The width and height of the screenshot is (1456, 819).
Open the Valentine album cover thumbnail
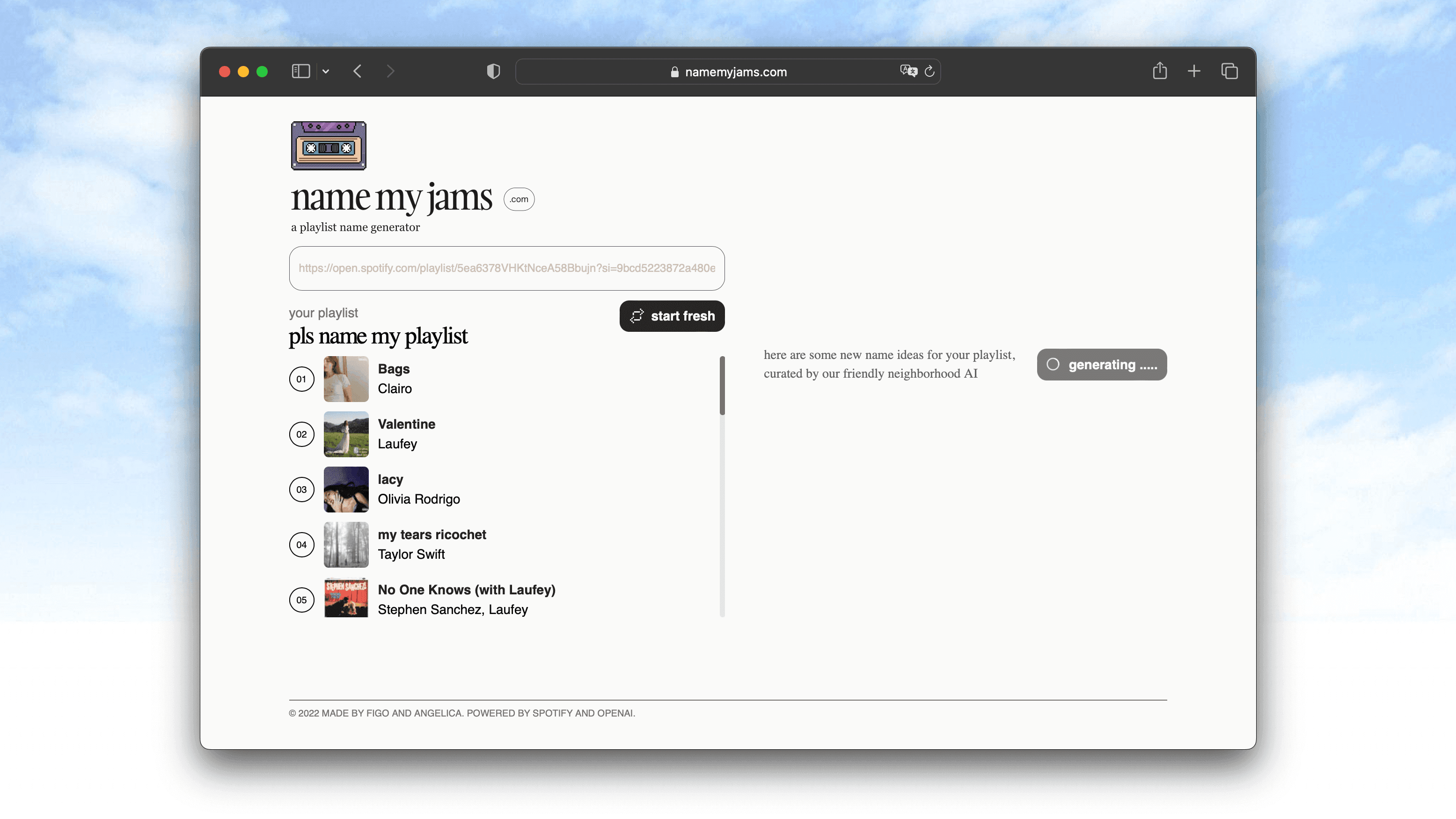pos(346,434)
